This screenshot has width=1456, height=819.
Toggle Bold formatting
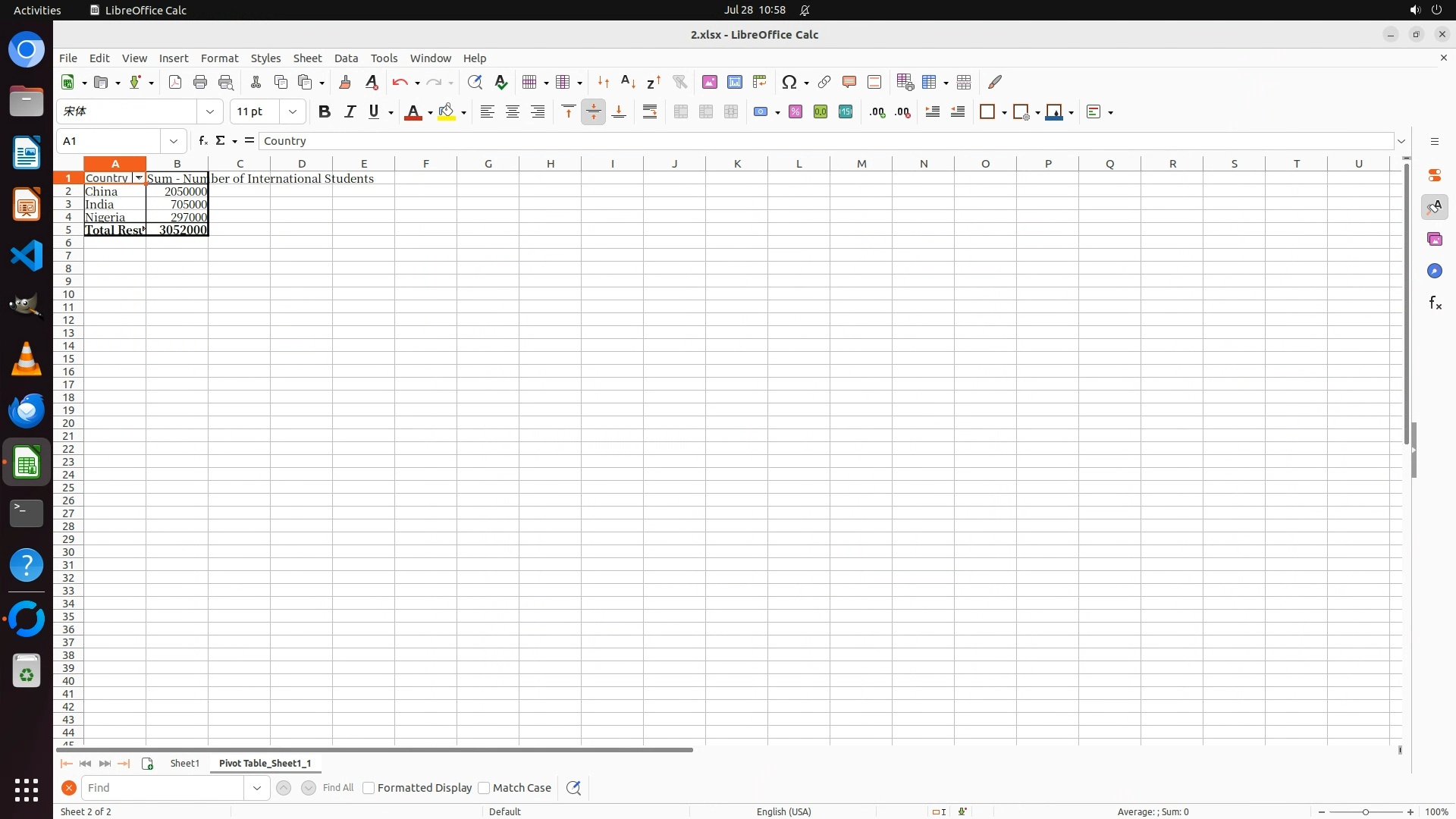[x=325, y=112]
